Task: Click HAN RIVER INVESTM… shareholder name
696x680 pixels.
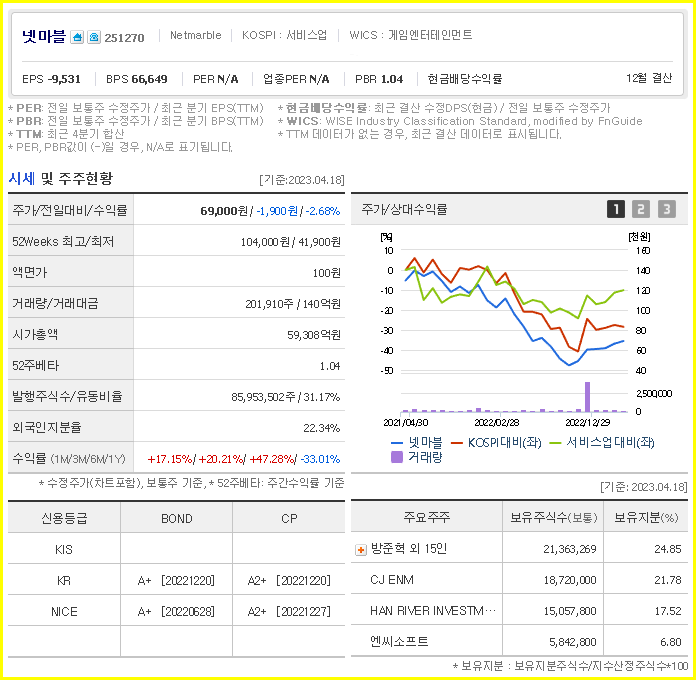Action: click(x=433, y=611)
